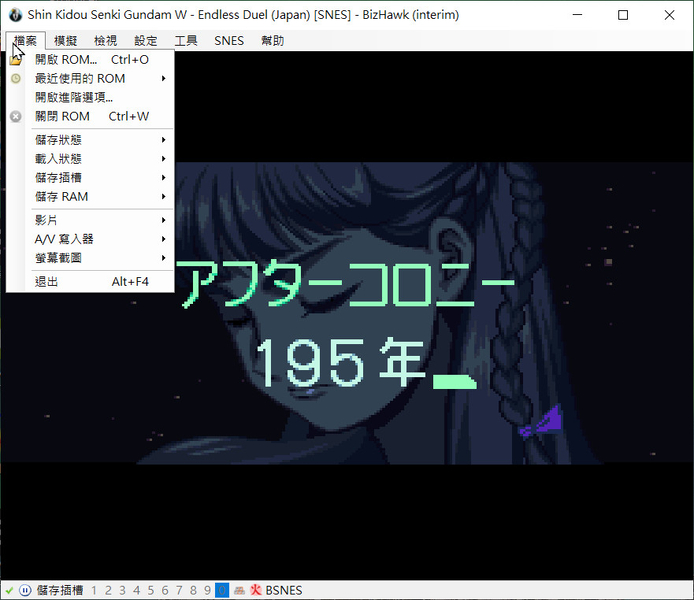Select save slot 6 in status bar

[x=165, y=590]
